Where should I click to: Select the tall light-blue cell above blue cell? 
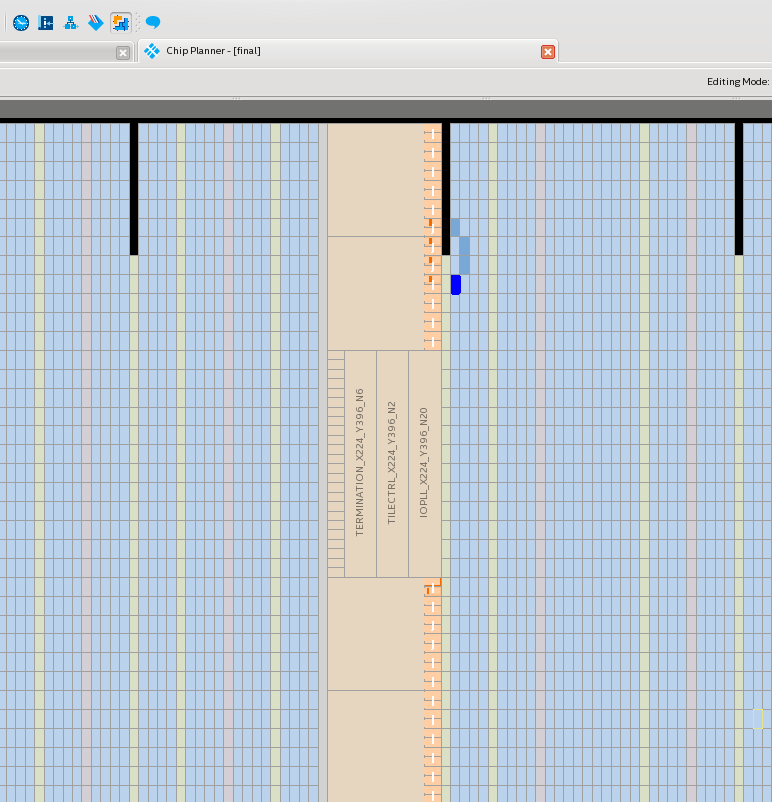coord(464,255)
